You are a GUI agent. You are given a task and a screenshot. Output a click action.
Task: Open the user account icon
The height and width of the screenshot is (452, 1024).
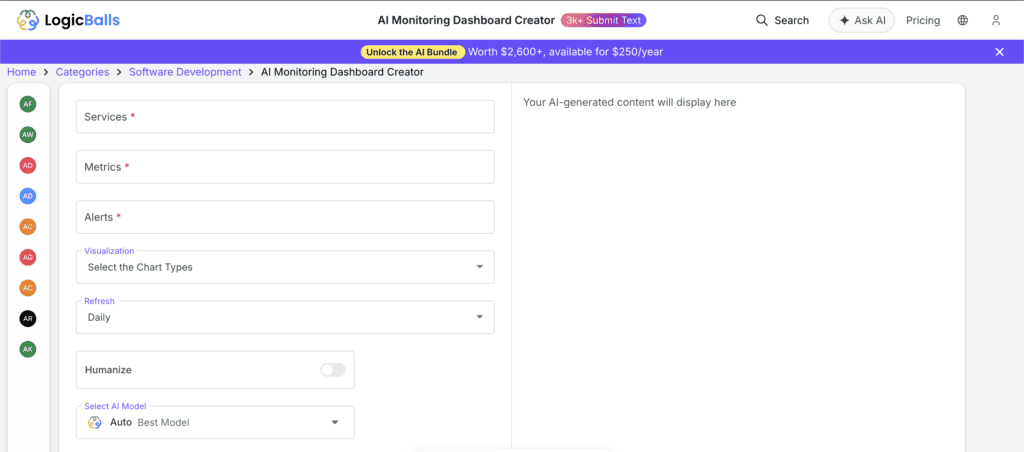(x=995, y=20)
